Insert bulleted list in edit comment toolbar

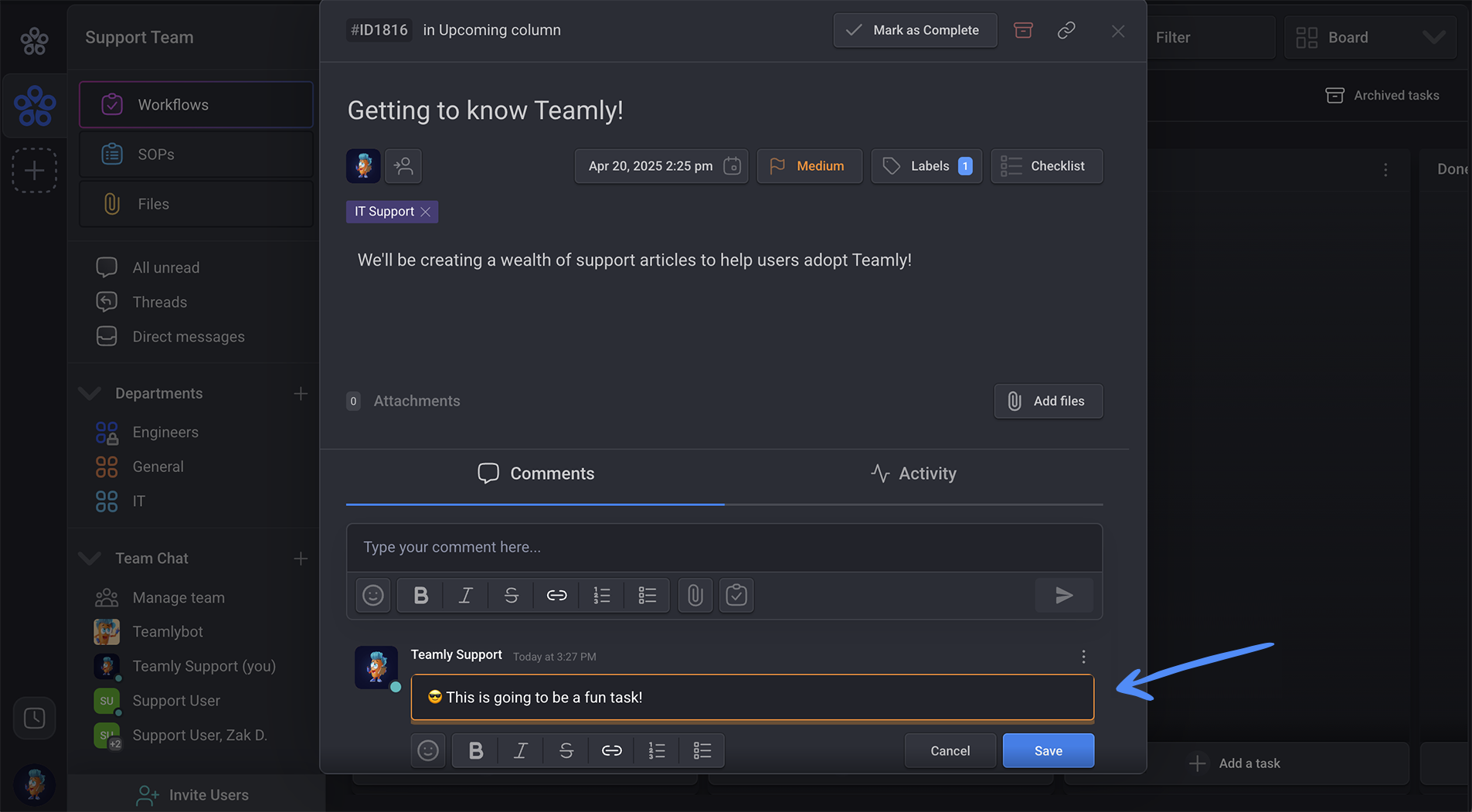pos(702,751)
